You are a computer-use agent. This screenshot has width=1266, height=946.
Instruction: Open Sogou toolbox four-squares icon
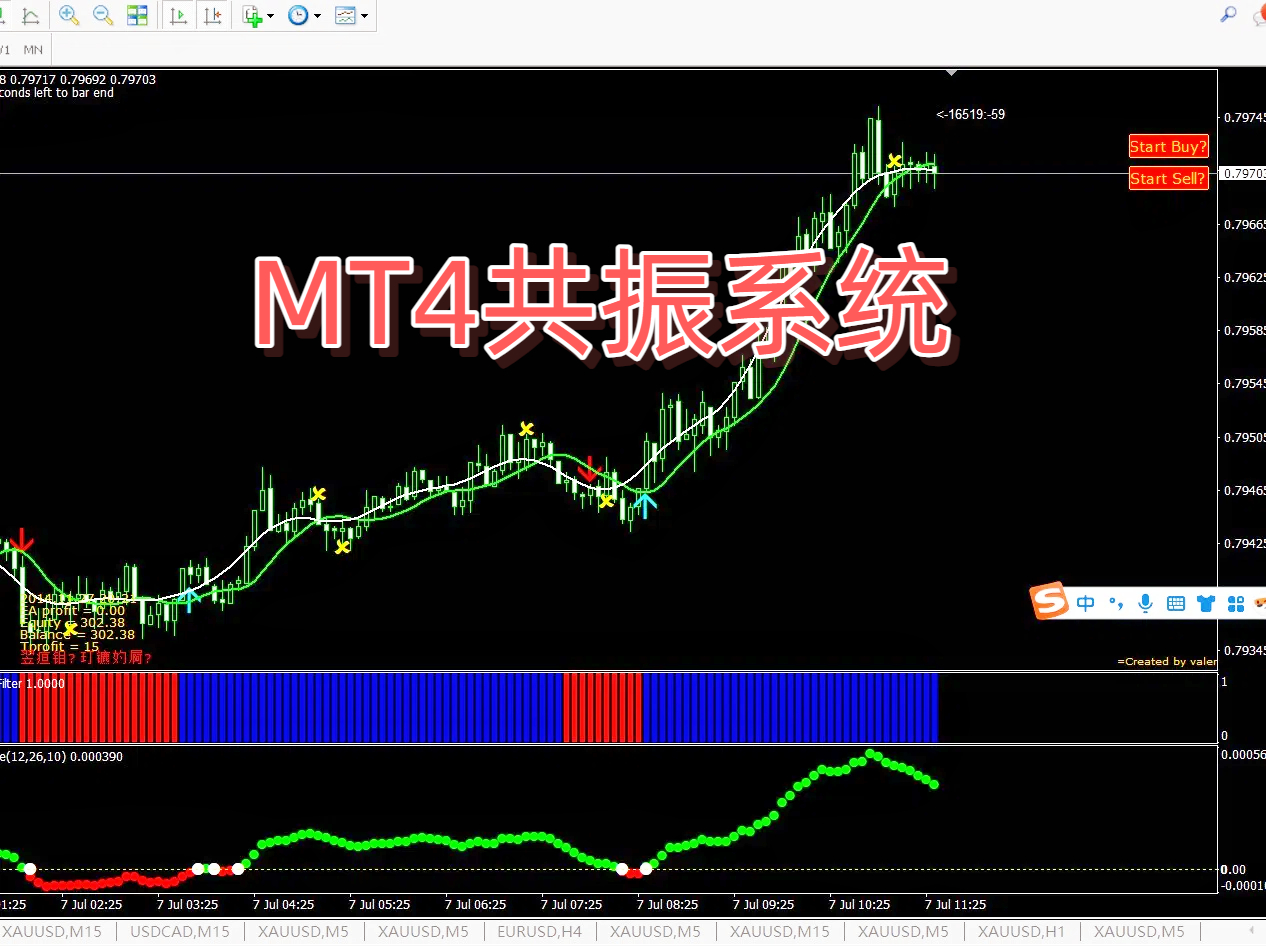coord(1236,603)
